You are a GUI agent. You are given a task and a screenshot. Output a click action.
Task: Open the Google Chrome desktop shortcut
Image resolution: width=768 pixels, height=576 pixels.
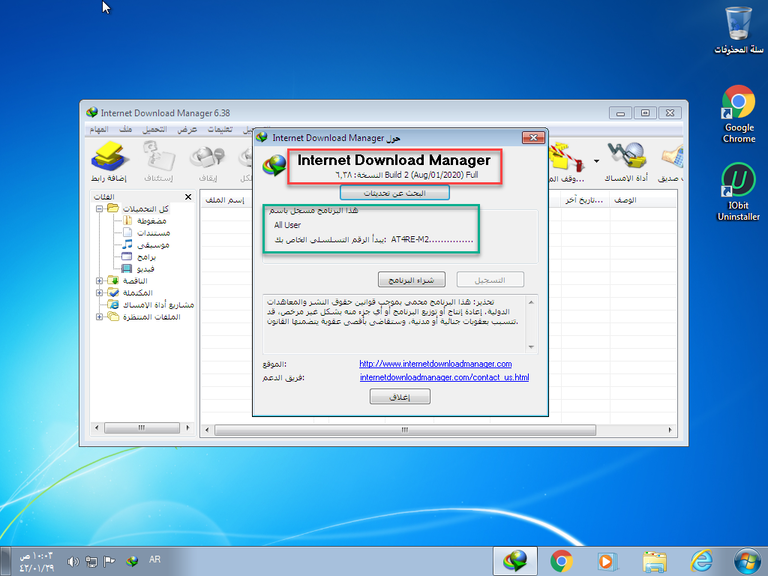(739, 114)
